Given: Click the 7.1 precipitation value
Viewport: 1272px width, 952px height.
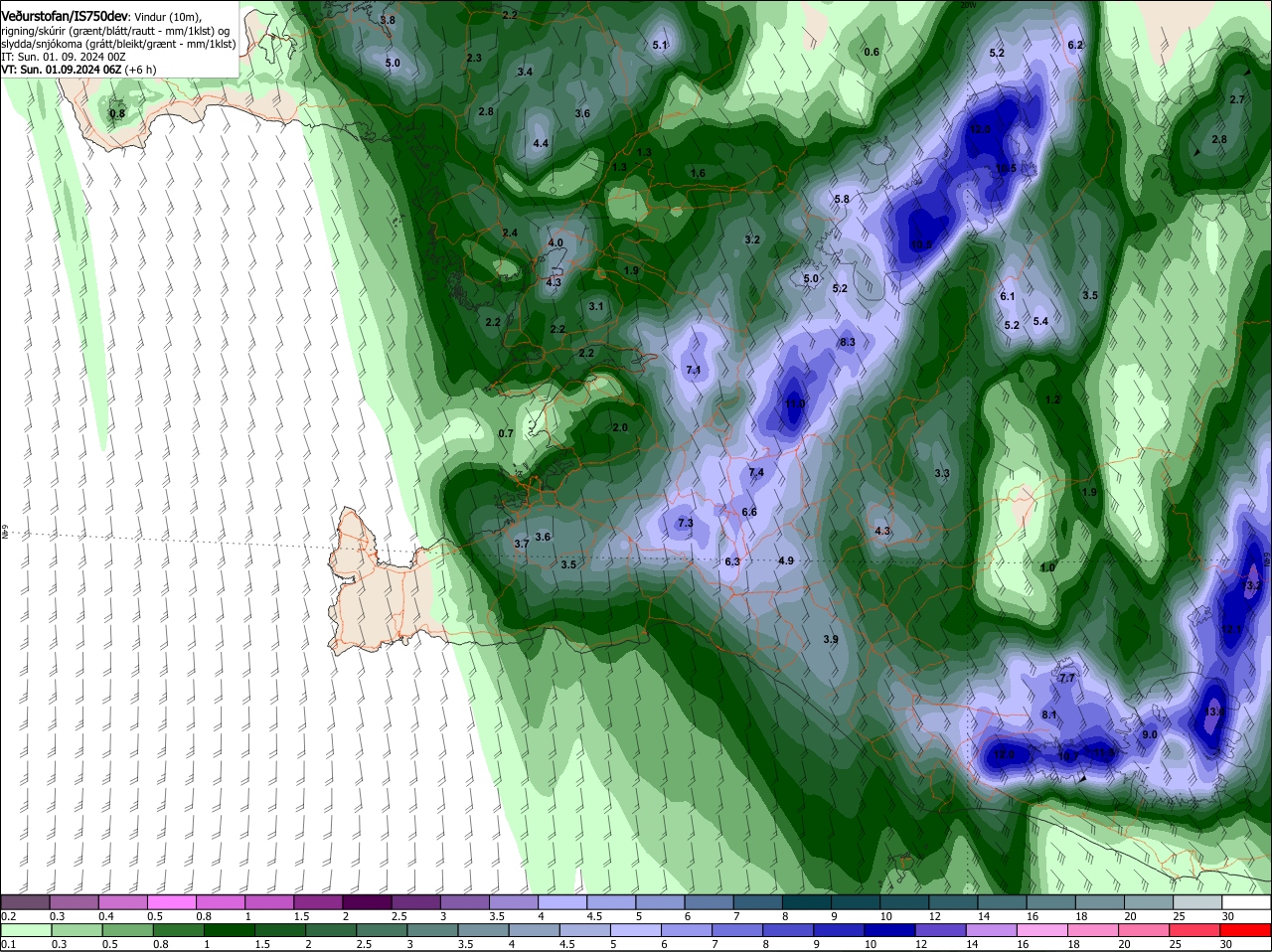Looking at the screenshot, I should pyautogui.click(x=694, y=370).
